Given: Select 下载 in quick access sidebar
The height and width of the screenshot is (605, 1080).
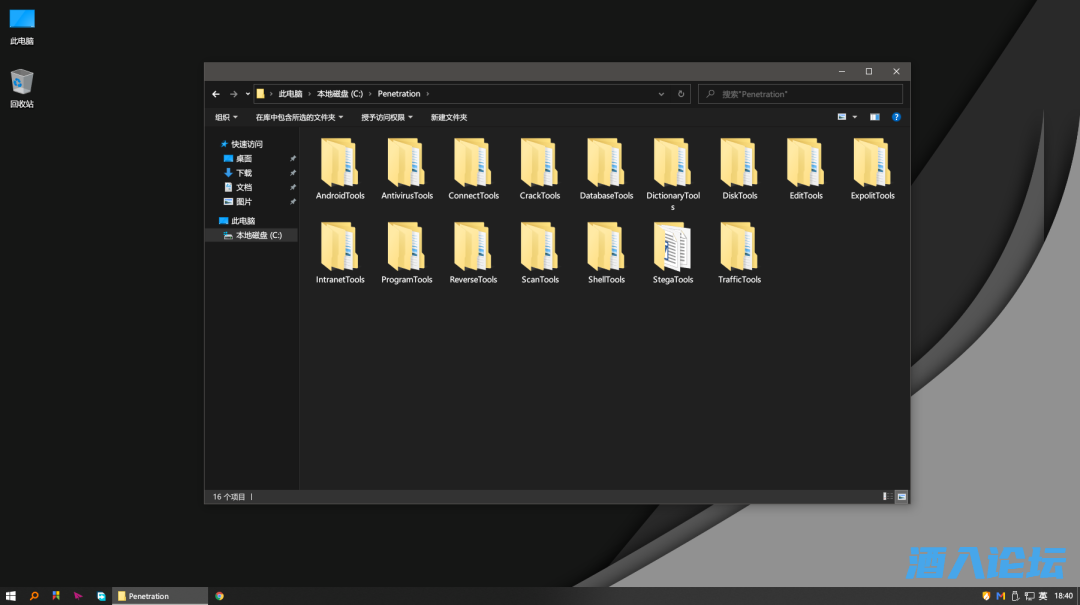Looking at the screenshot, I should click(x=244, y=173).
